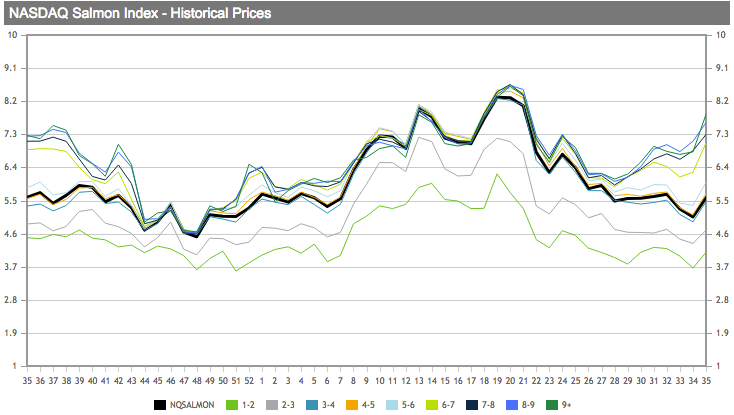Toggle the 5-6 series legend label

tap(408, 405)
